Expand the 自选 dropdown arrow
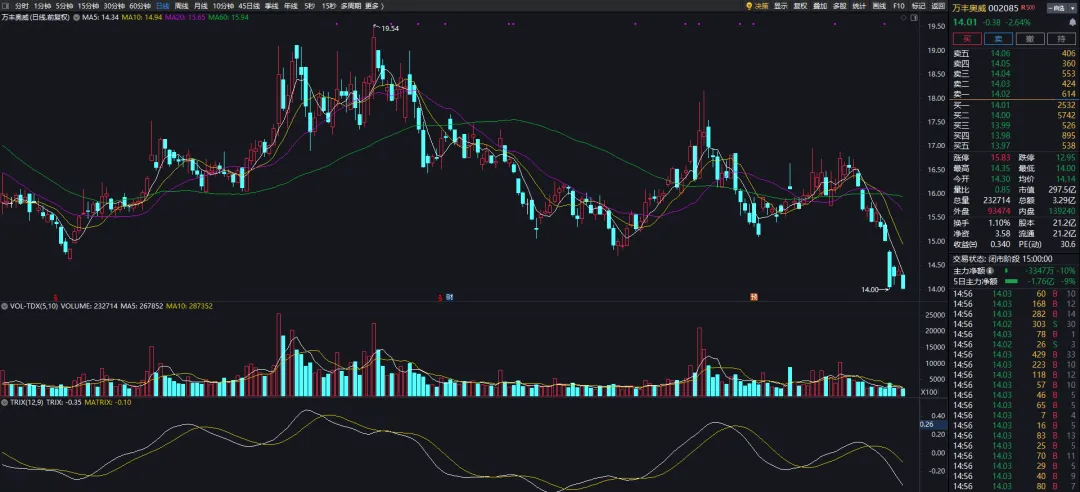Image resolution: width=1080 pixels, height=492 pixels. 1071,8
